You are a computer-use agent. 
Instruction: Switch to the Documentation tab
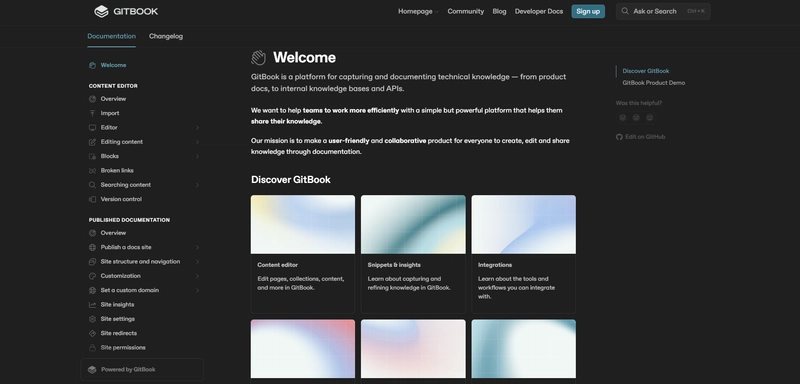pos(111,36)
